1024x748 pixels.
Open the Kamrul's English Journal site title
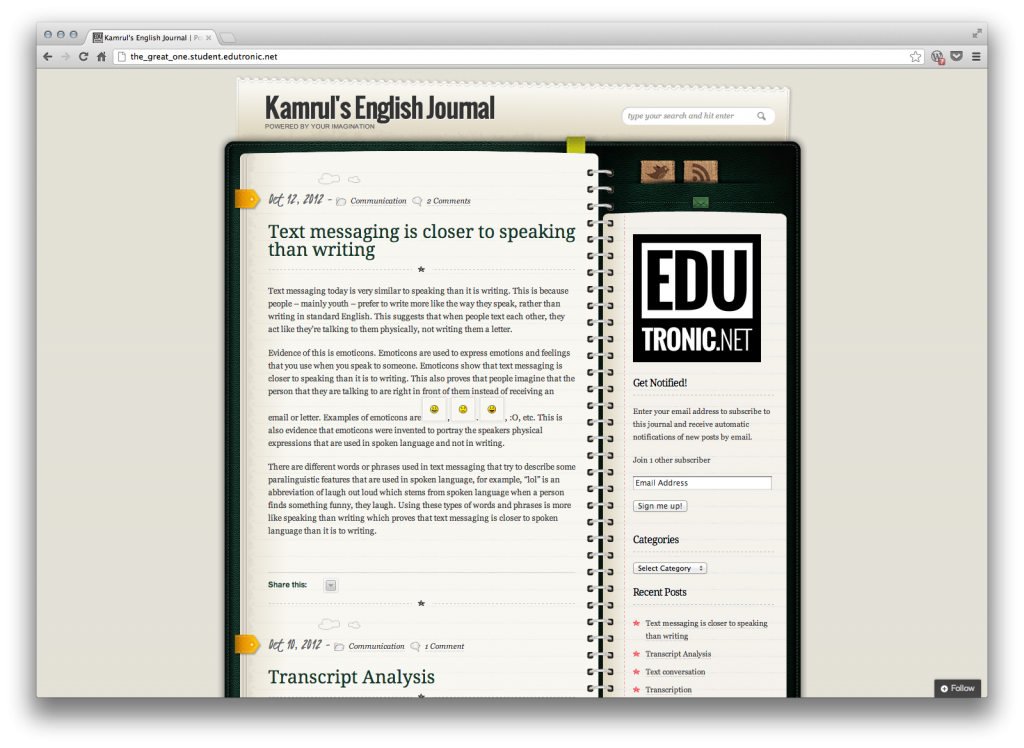(379, 108)
